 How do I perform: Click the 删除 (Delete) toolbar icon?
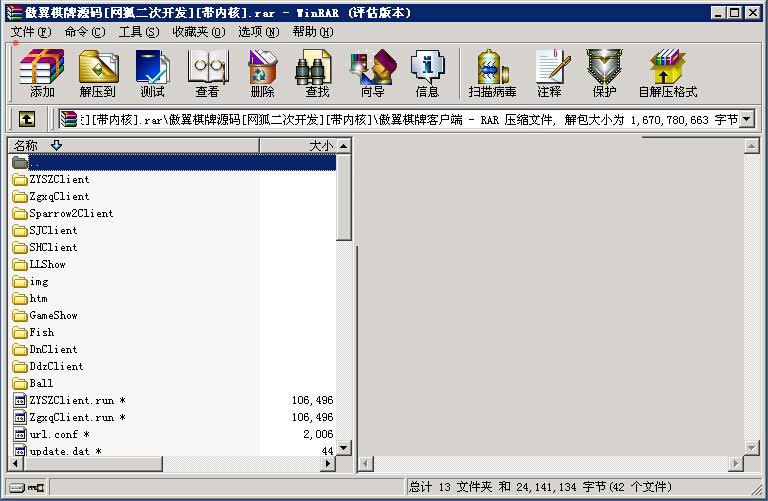pyautogui.click(x=262, y=73)
